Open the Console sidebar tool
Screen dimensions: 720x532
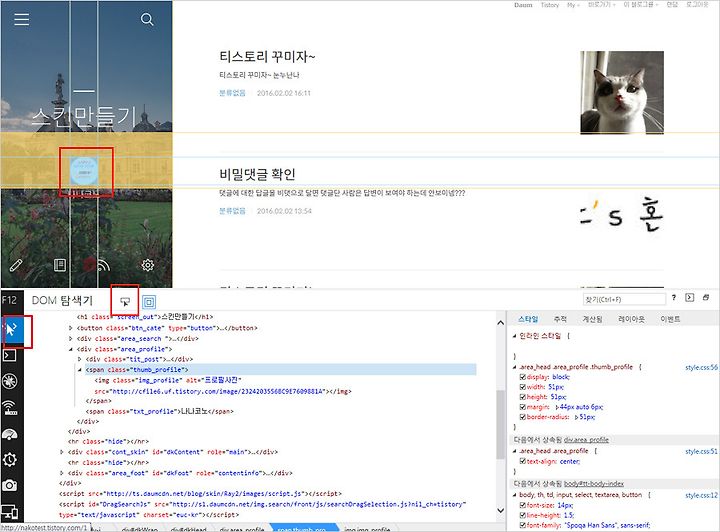pyautogui.click(x=10, y=355)
